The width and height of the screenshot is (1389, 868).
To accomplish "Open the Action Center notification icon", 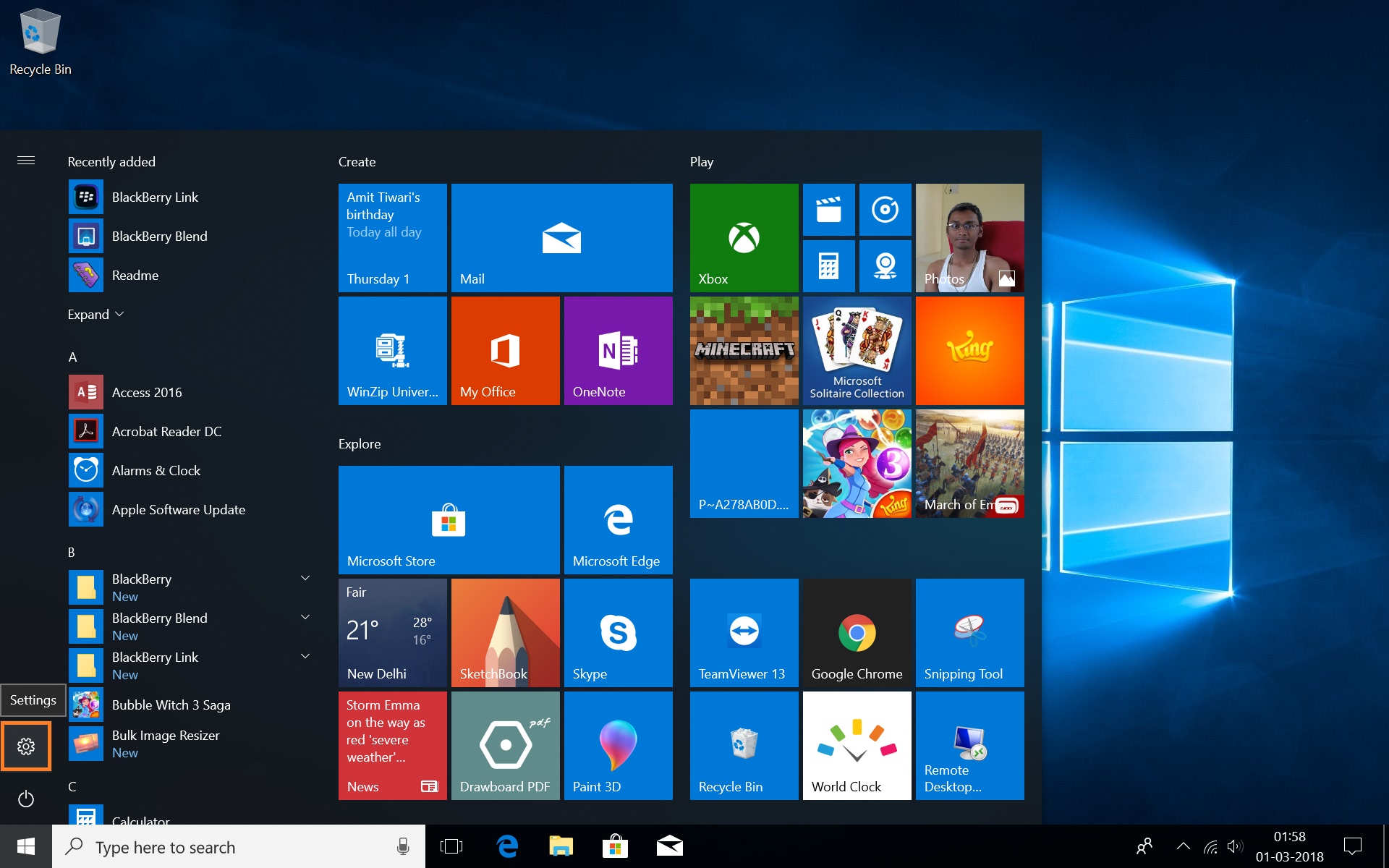I will (x=1353, y=846).
